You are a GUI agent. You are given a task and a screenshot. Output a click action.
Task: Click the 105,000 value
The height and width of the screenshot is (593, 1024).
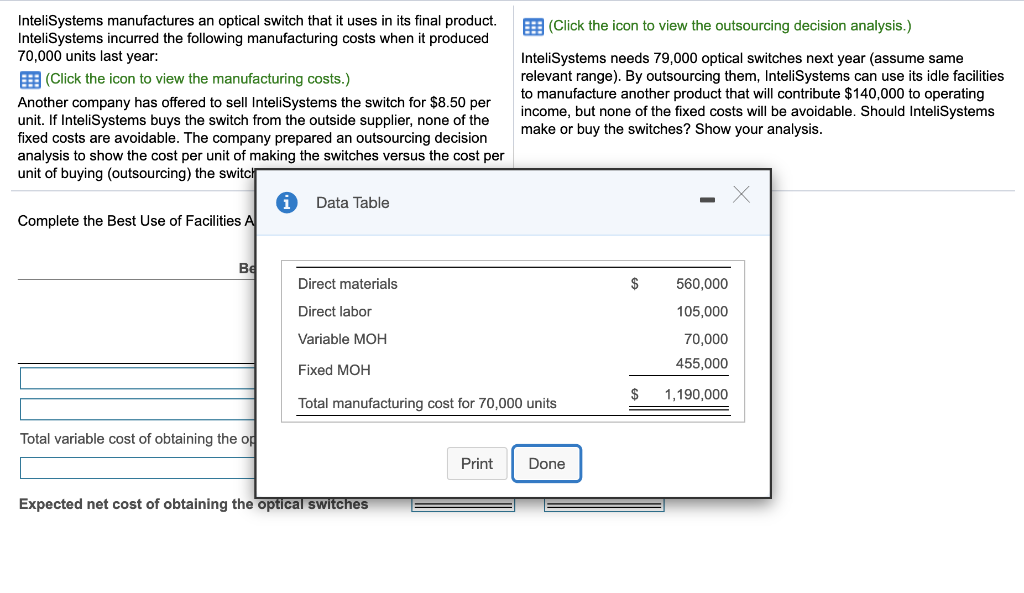701,312
